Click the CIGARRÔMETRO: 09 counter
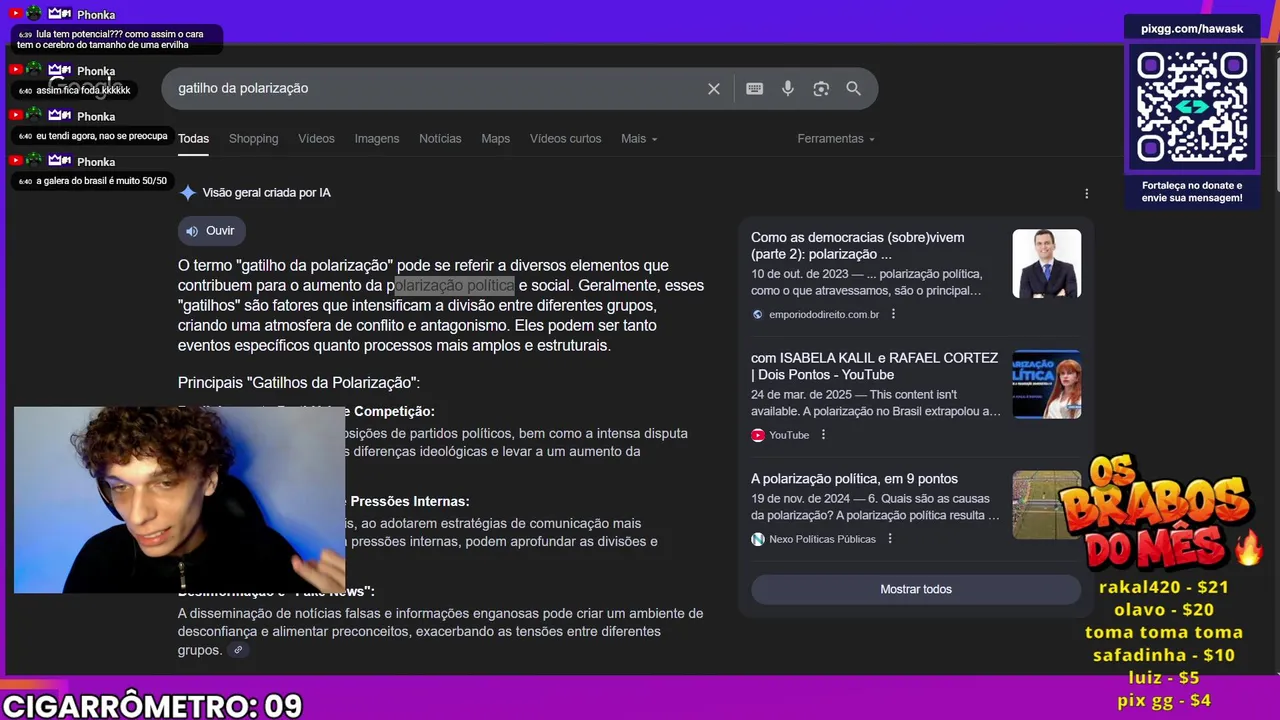The height and width of the screenshot is (720, 1280). point(152,706)
